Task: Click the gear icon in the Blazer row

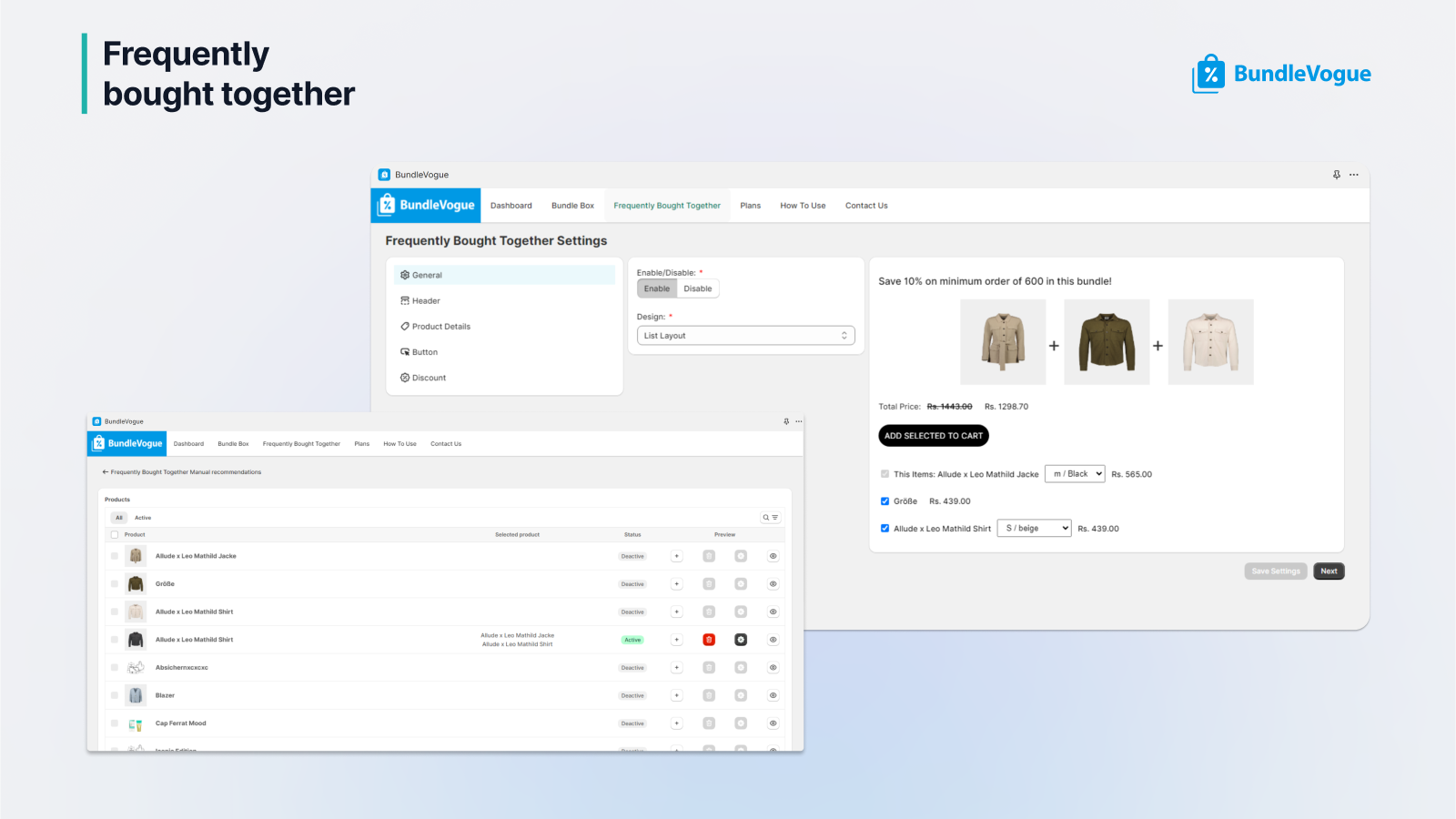Action: tap(741, 695)
